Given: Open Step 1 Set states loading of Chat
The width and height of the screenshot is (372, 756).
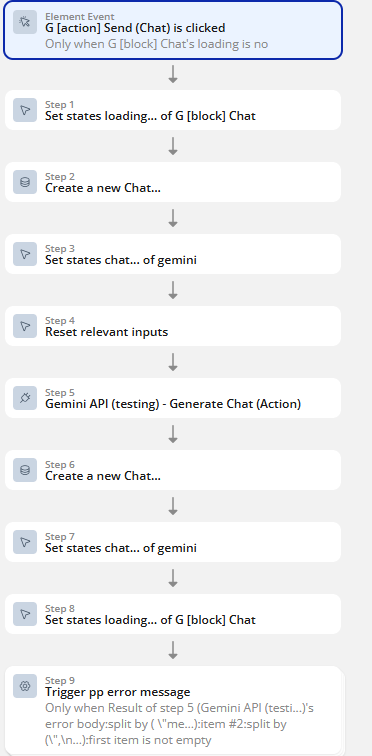Looking at the screenshot, I should (173, 110).
